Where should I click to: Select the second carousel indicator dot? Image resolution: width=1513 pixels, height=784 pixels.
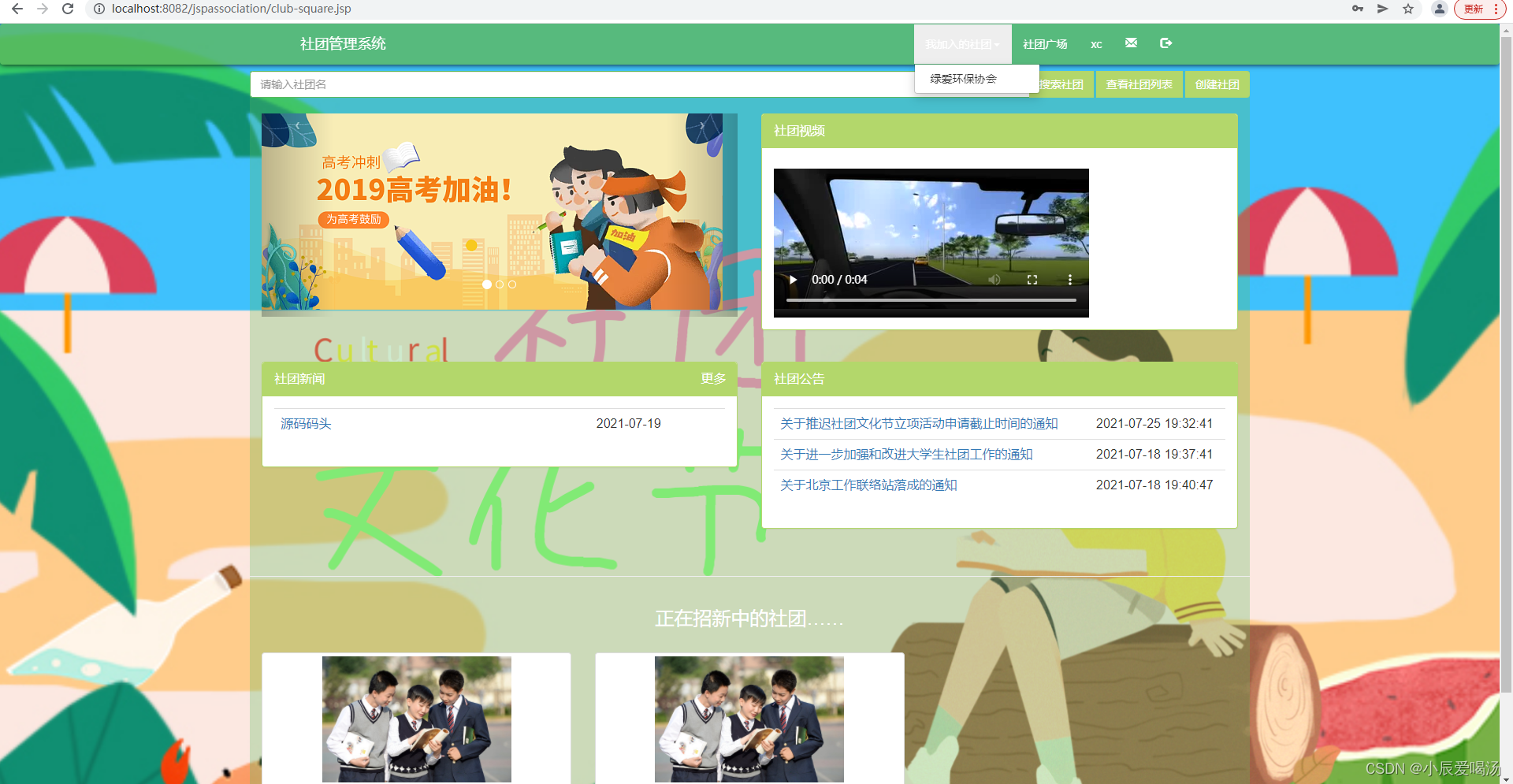500,284
